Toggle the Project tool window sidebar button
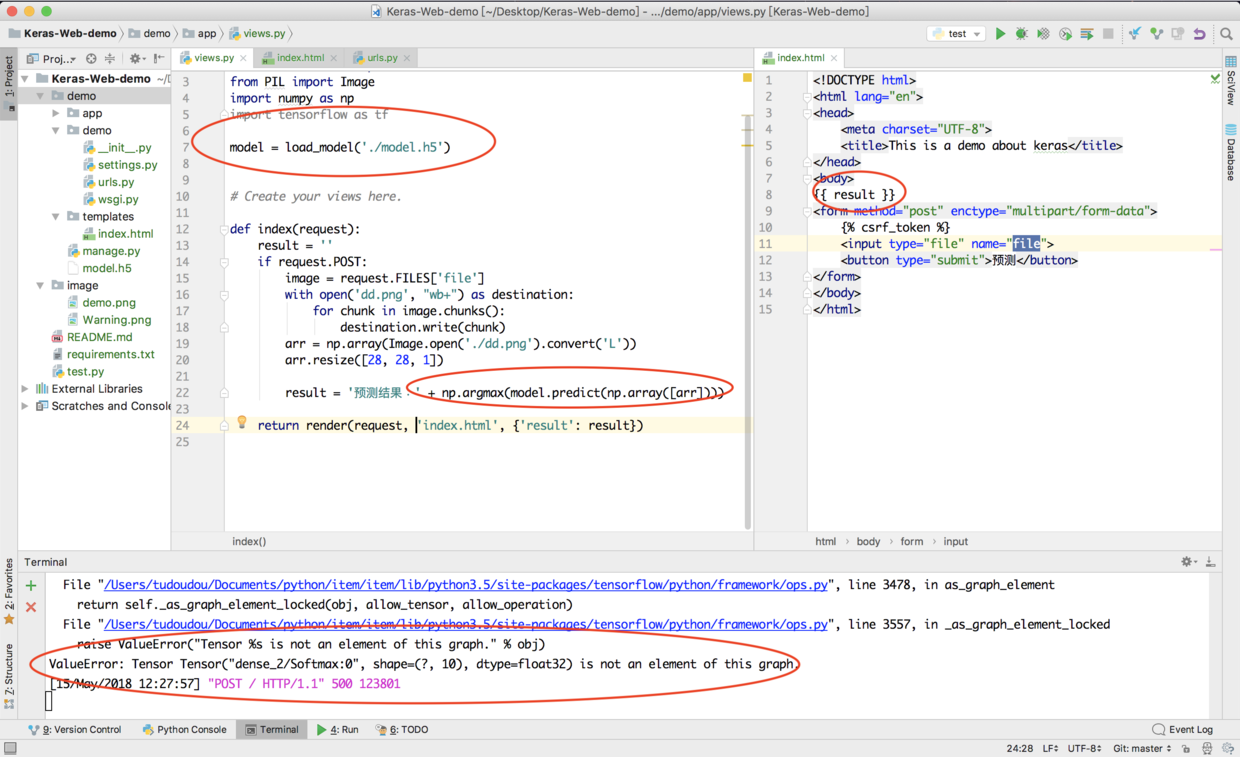 [x=9, y=76]
